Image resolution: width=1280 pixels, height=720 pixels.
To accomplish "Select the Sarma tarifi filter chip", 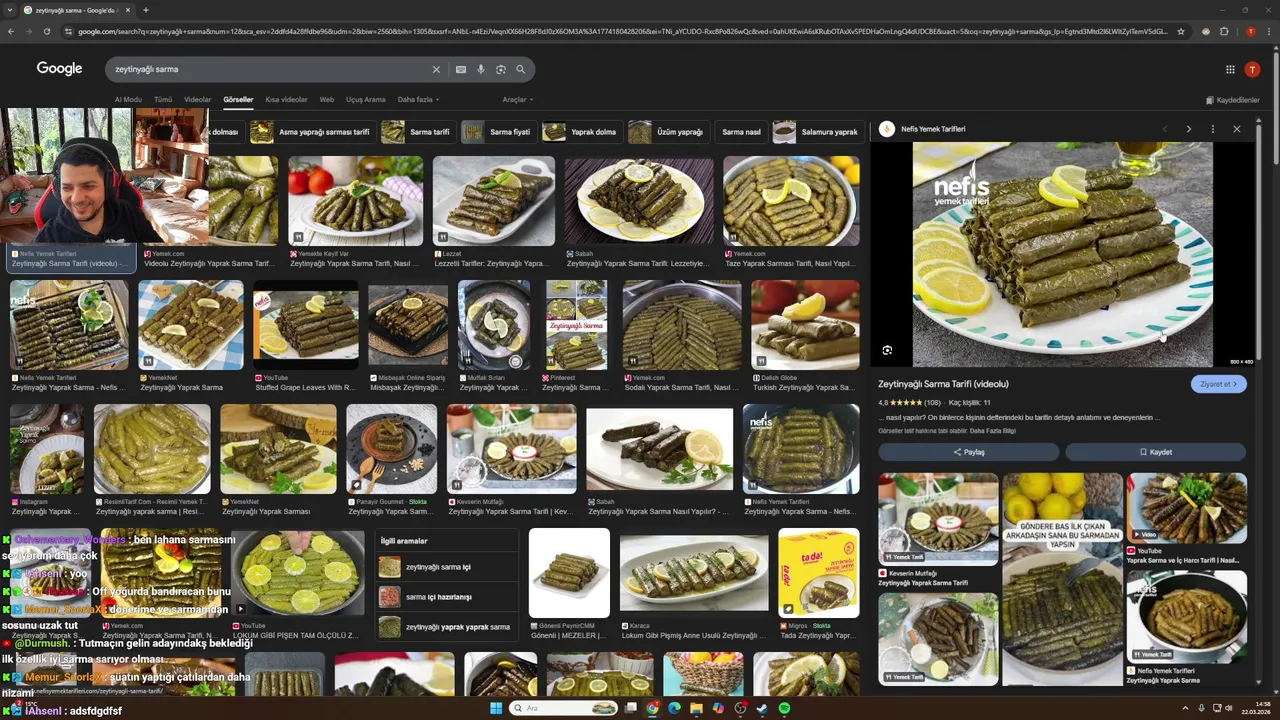I will pyautogui.click(x=418, y=132).
